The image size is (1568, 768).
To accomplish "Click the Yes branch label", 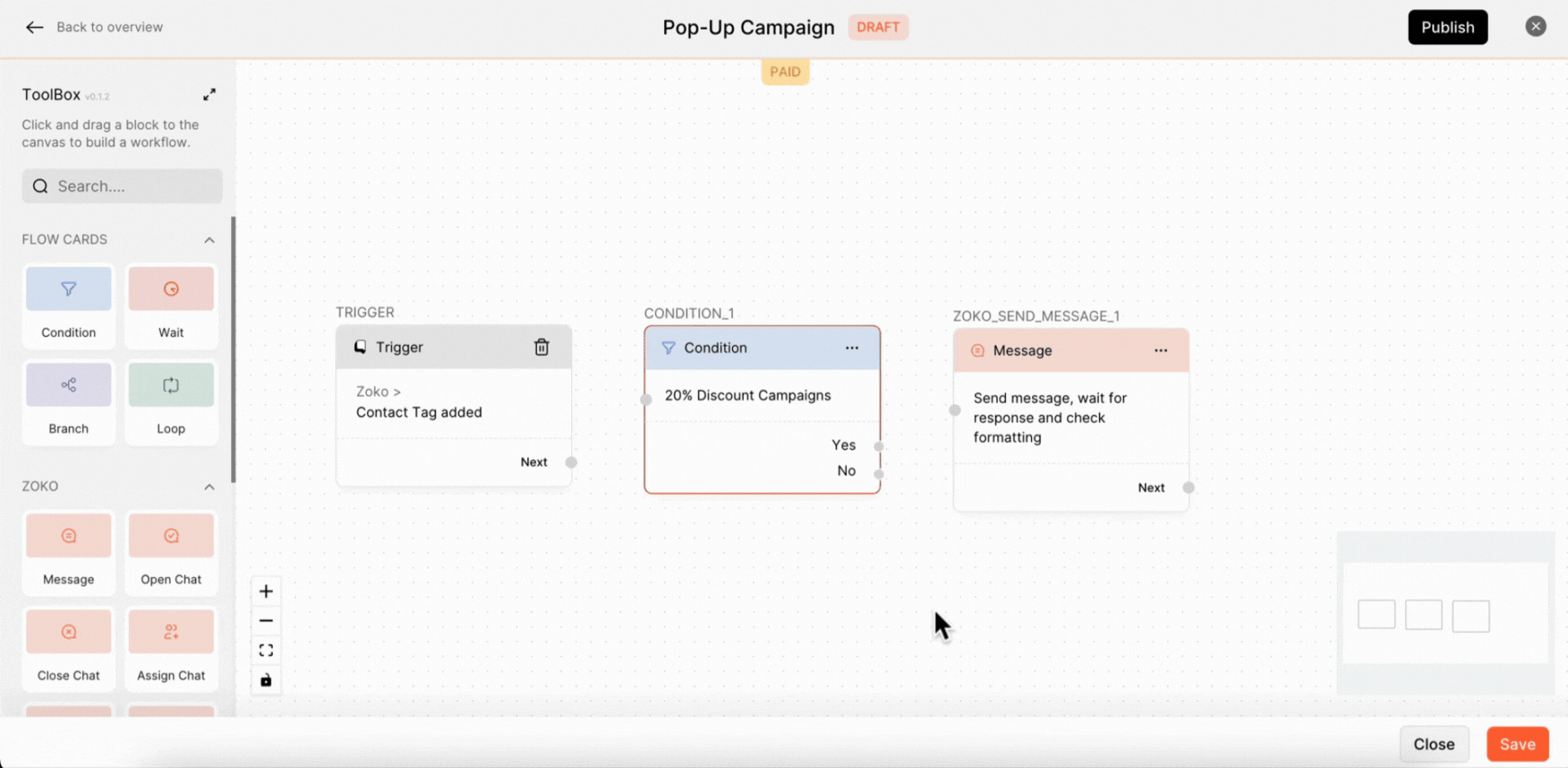I will point(843,445).
